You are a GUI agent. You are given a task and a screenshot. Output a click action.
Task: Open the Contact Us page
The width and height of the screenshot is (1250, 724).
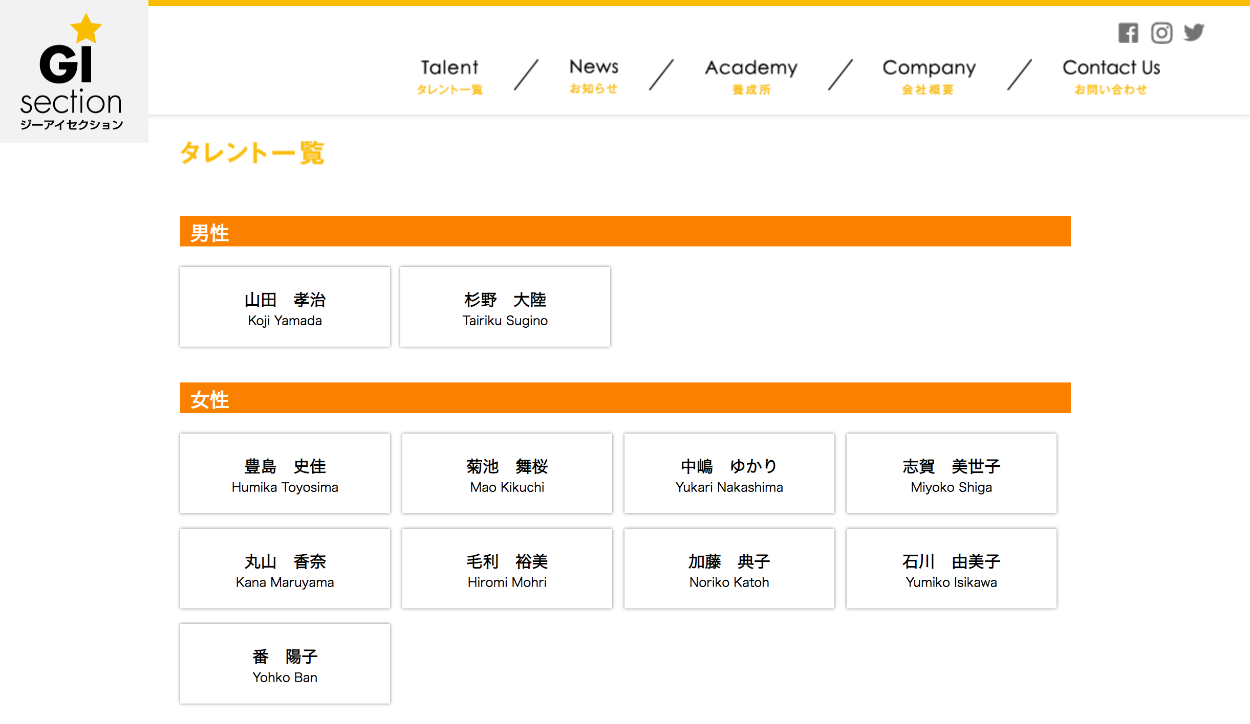(1111, 76)
